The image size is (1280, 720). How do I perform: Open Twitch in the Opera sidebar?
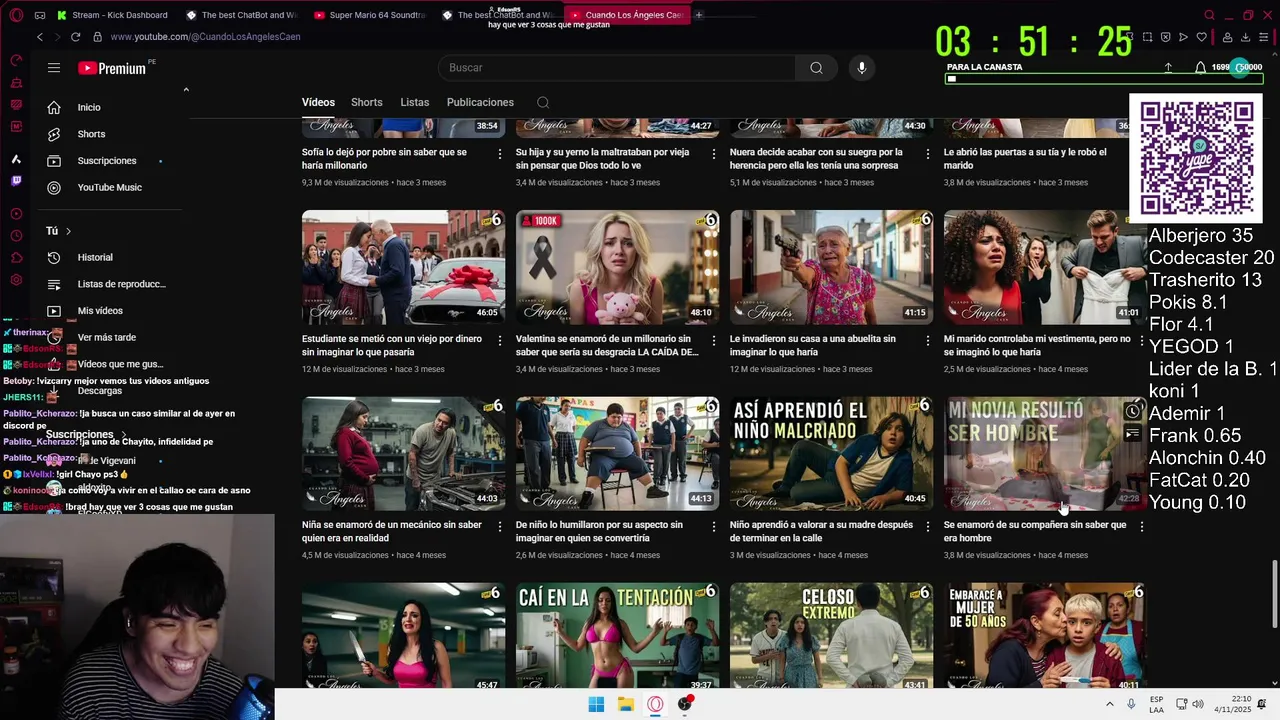[x=16, y=181]
